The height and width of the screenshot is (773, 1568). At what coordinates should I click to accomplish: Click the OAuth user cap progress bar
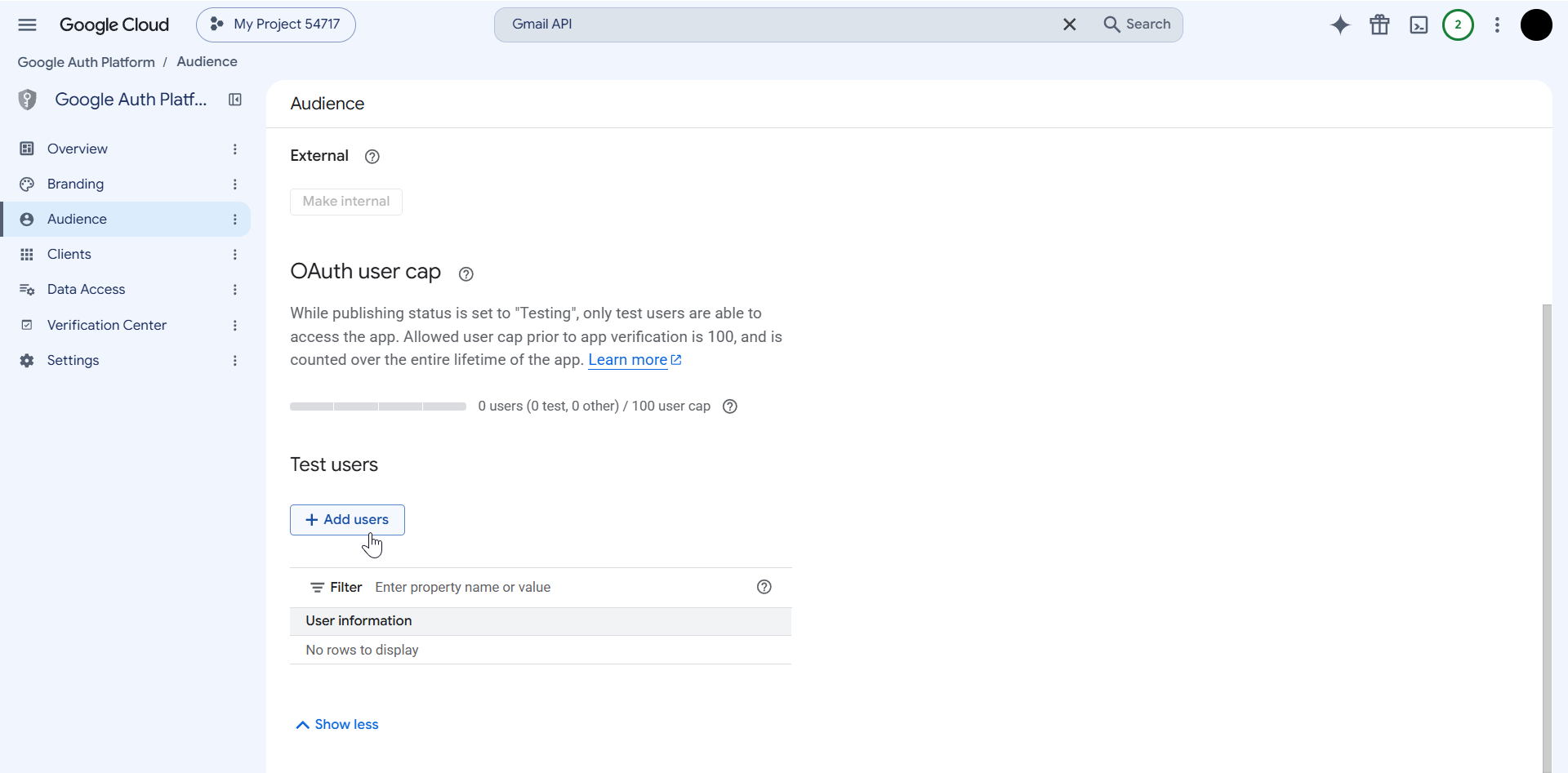pos(378,406)
